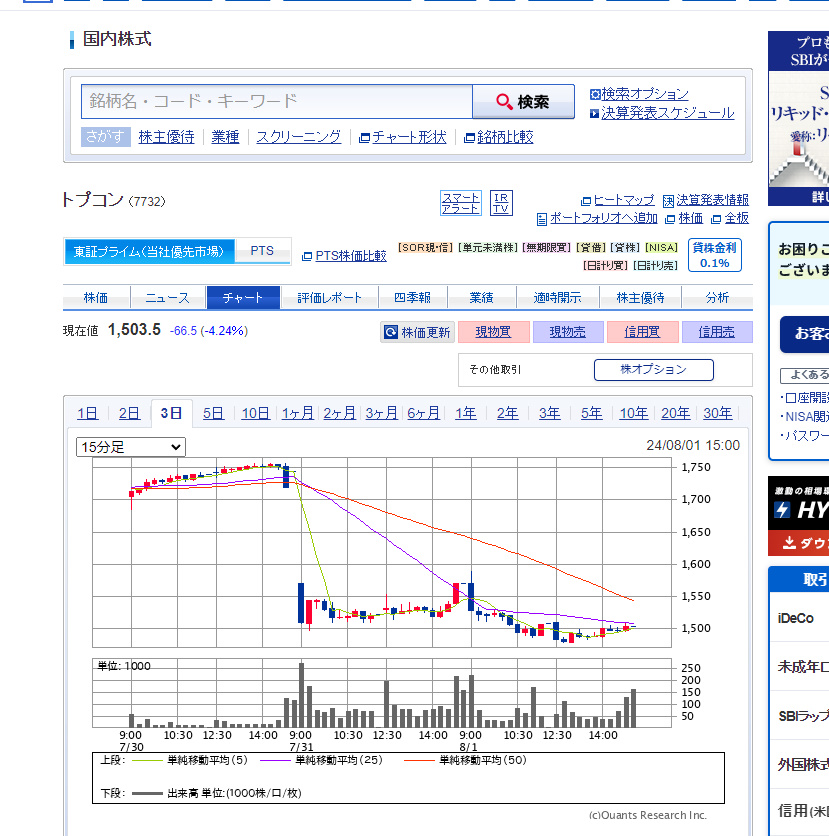Screen dimensions: 829x836
Task: Switch to PTS market tab
Action: coord(262,251)
